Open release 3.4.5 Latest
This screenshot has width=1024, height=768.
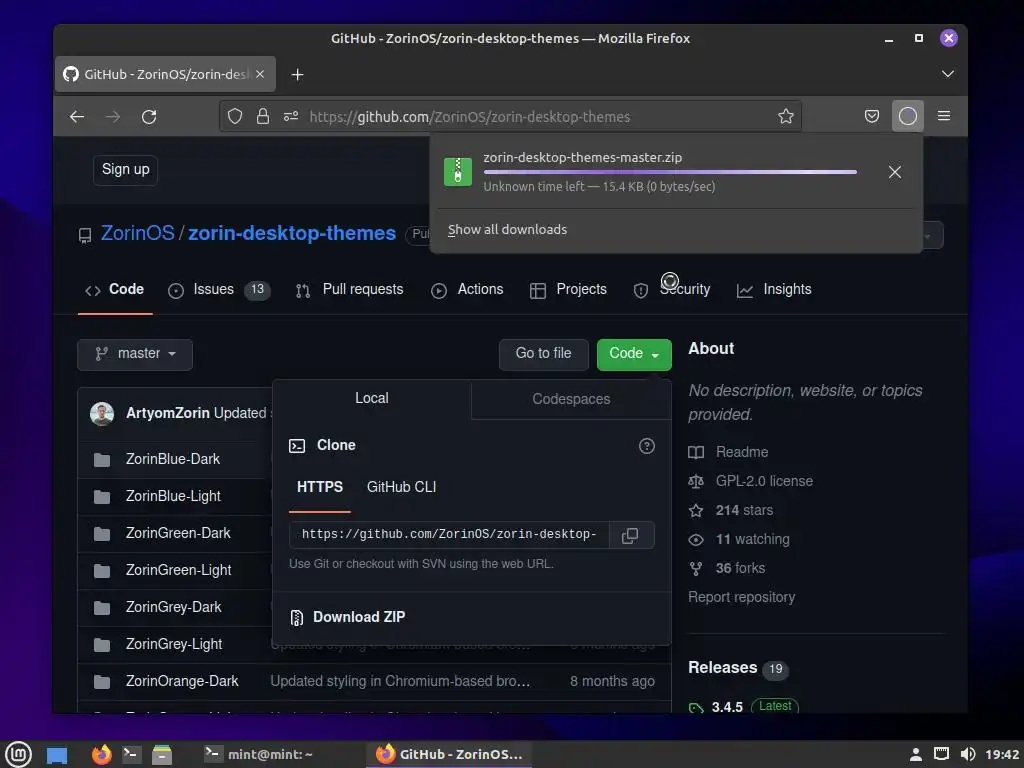(x=744, y=707)
